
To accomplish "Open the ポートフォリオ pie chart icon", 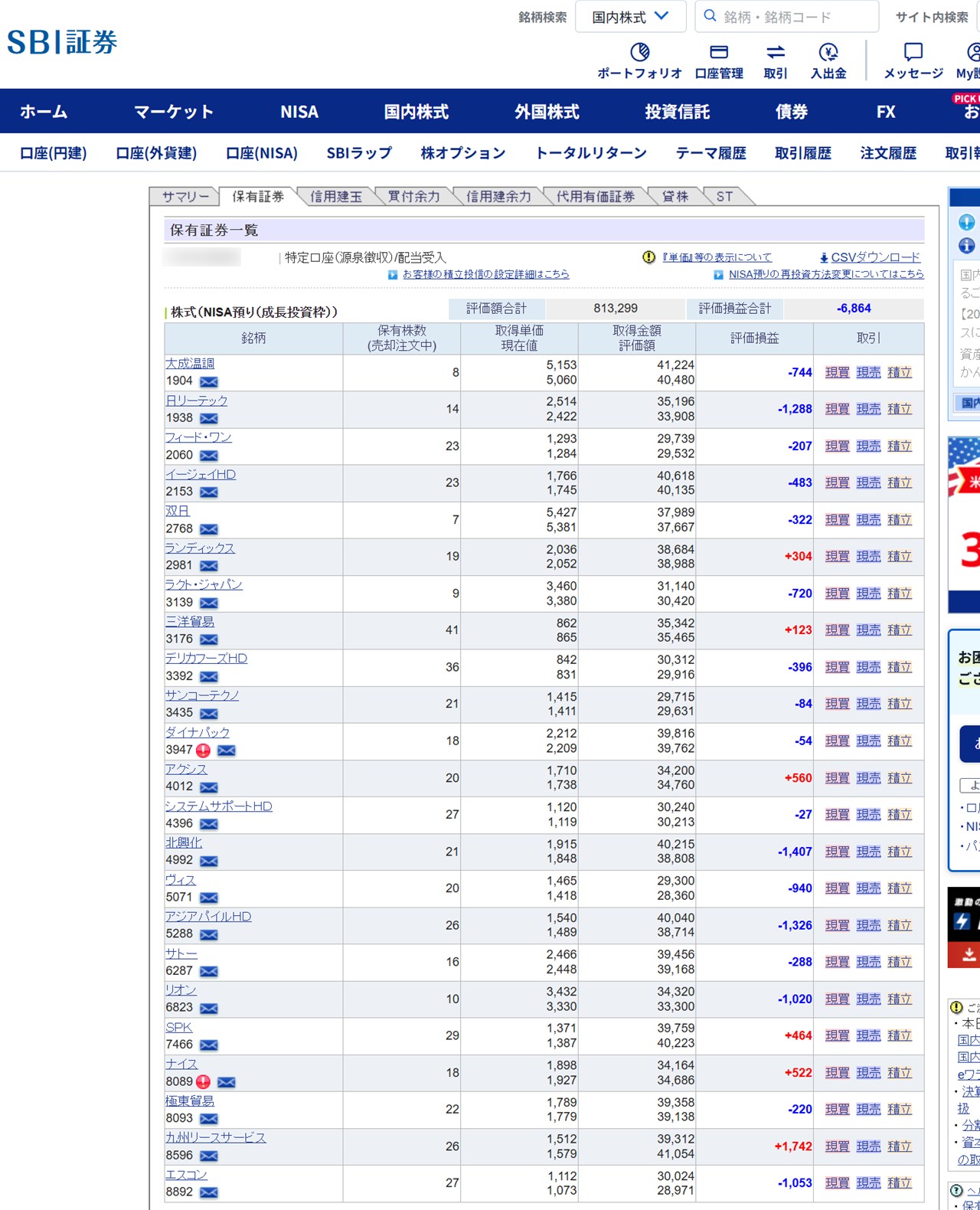I will (x=639, y=52).
